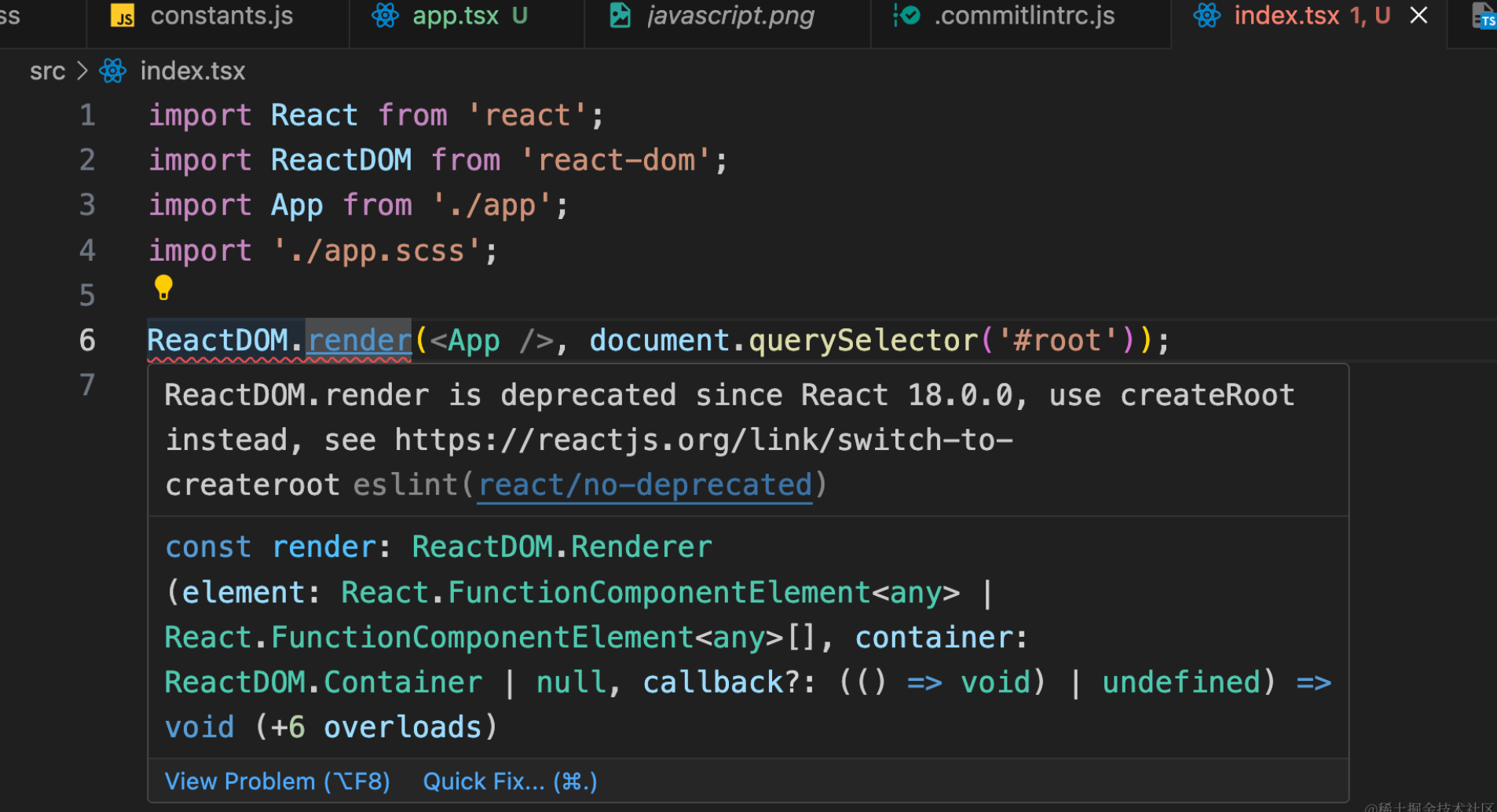Open the src folder breadcrumb
The width and height of the screenshot is (1497, 812).
tap(47, 71)
